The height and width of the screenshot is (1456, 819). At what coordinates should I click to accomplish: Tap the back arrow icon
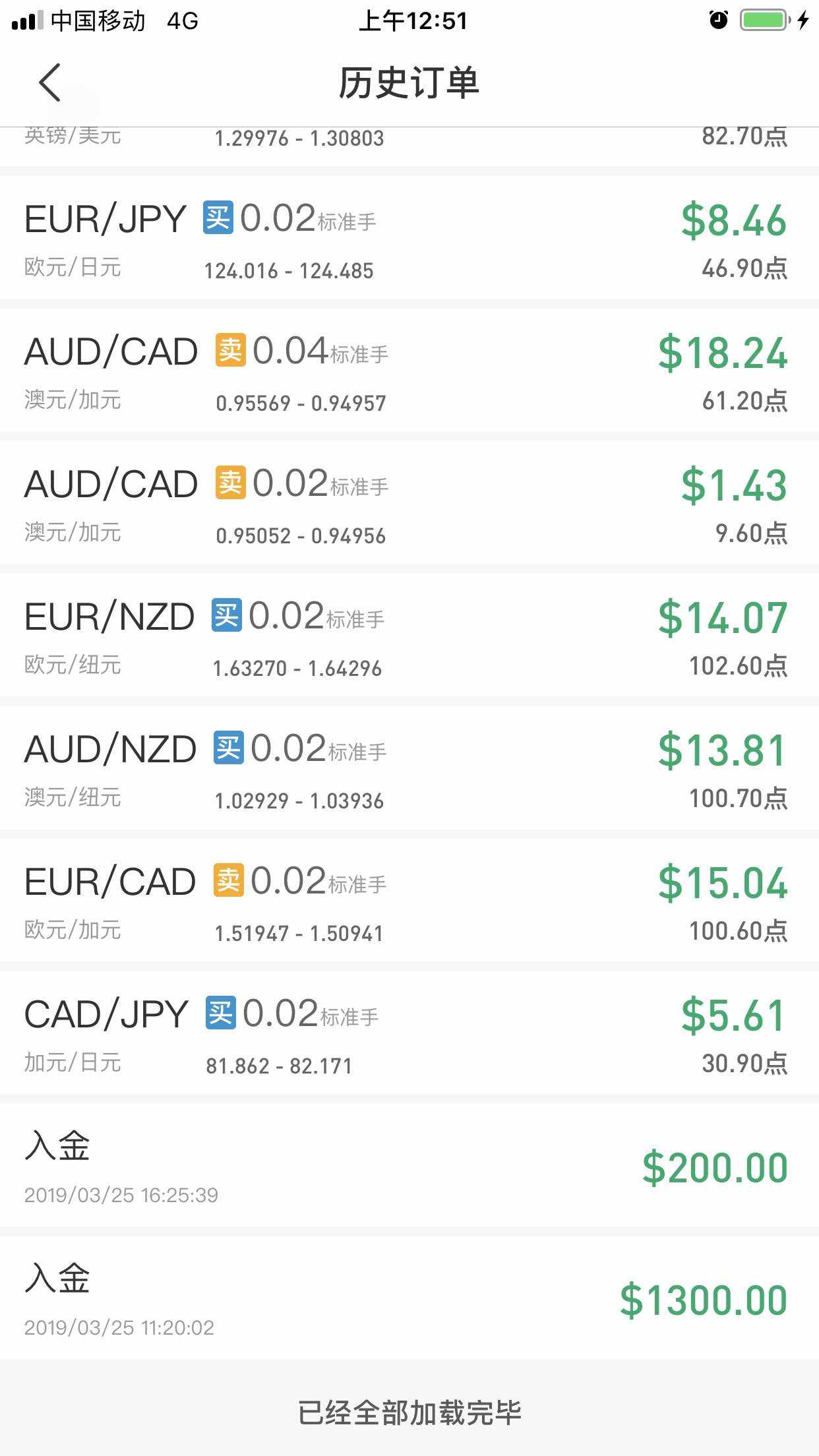(50, 82)
